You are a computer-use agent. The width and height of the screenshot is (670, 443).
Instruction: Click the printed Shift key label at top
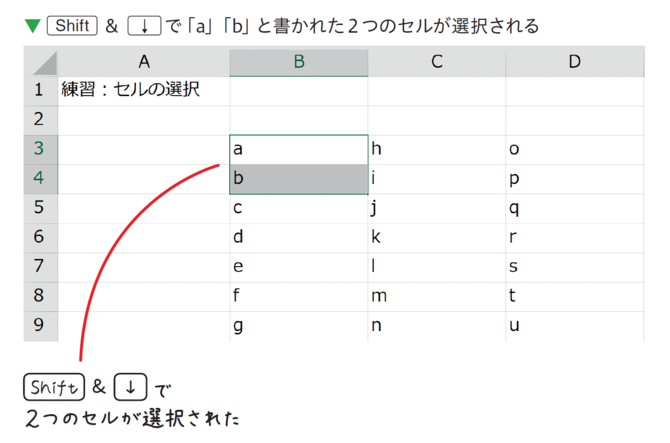tap(72, 26)
